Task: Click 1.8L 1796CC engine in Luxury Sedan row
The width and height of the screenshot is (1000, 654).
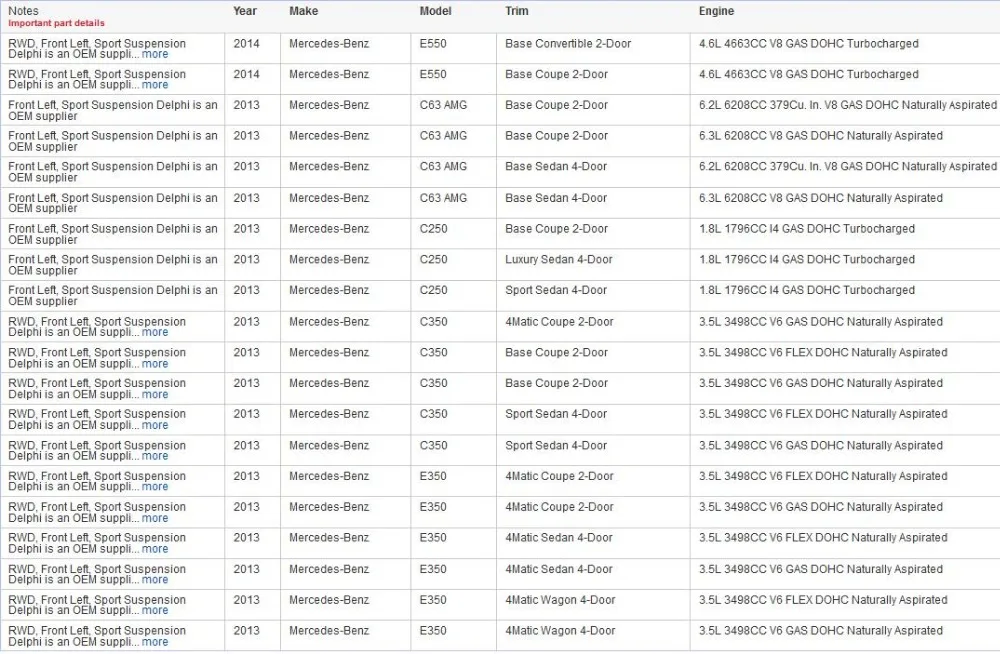Action: (x=807, y=259)
